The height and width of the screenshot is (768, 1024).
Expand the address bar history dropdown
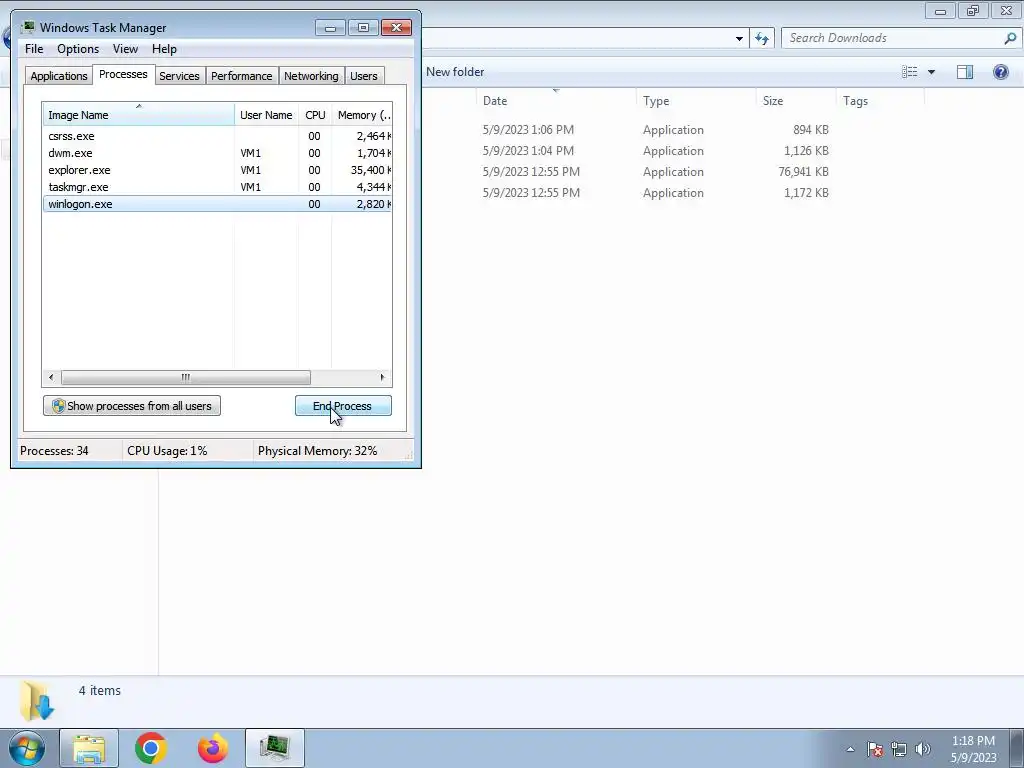[739, 39]
